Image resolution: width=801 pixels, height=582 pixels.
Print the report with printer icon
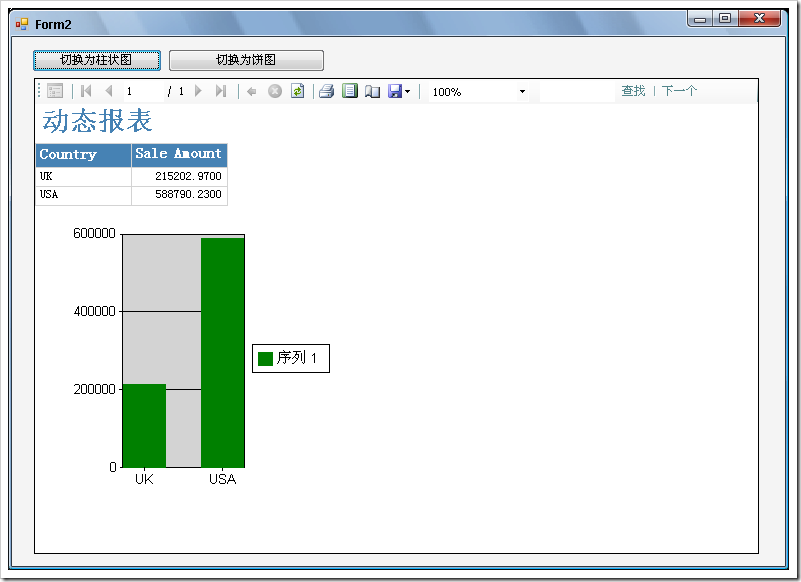(x=326, y=91)
